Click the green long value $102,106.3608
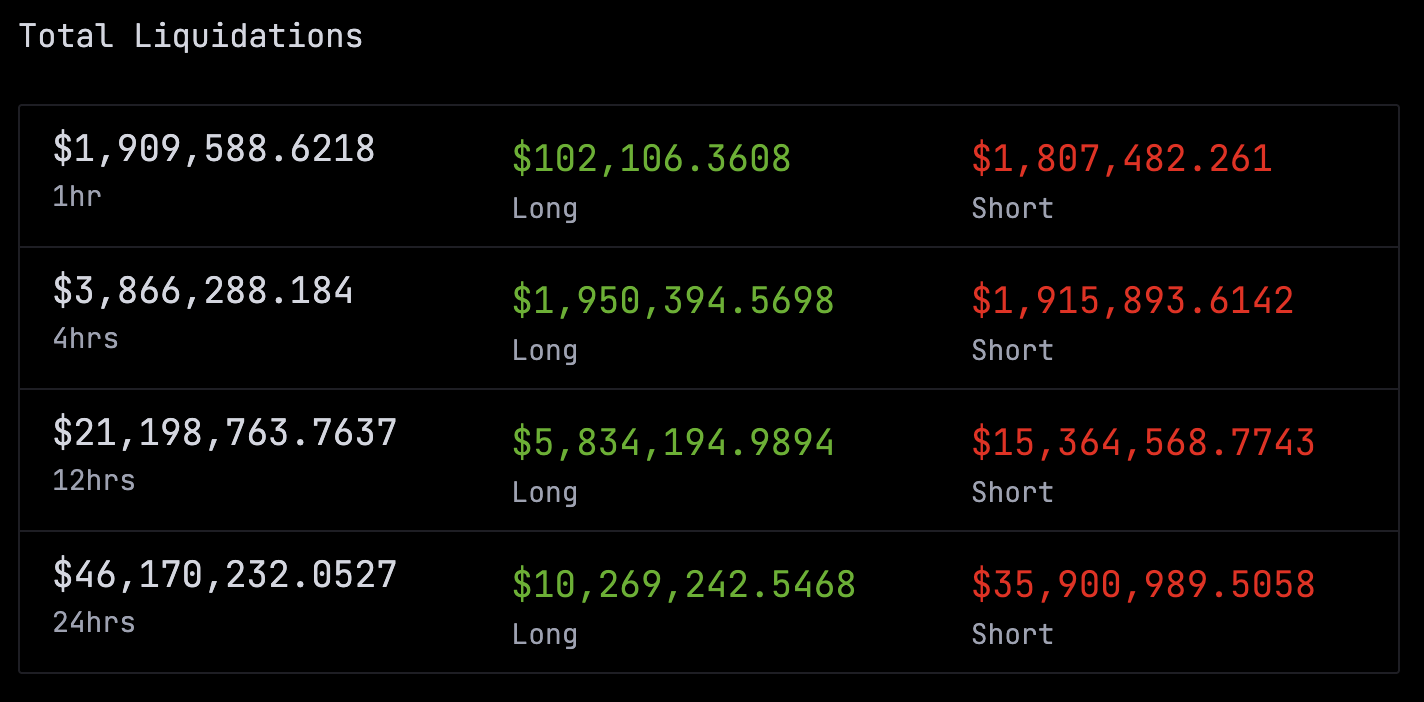Screen dimensions: 1424x702 [x=651, y=159]
